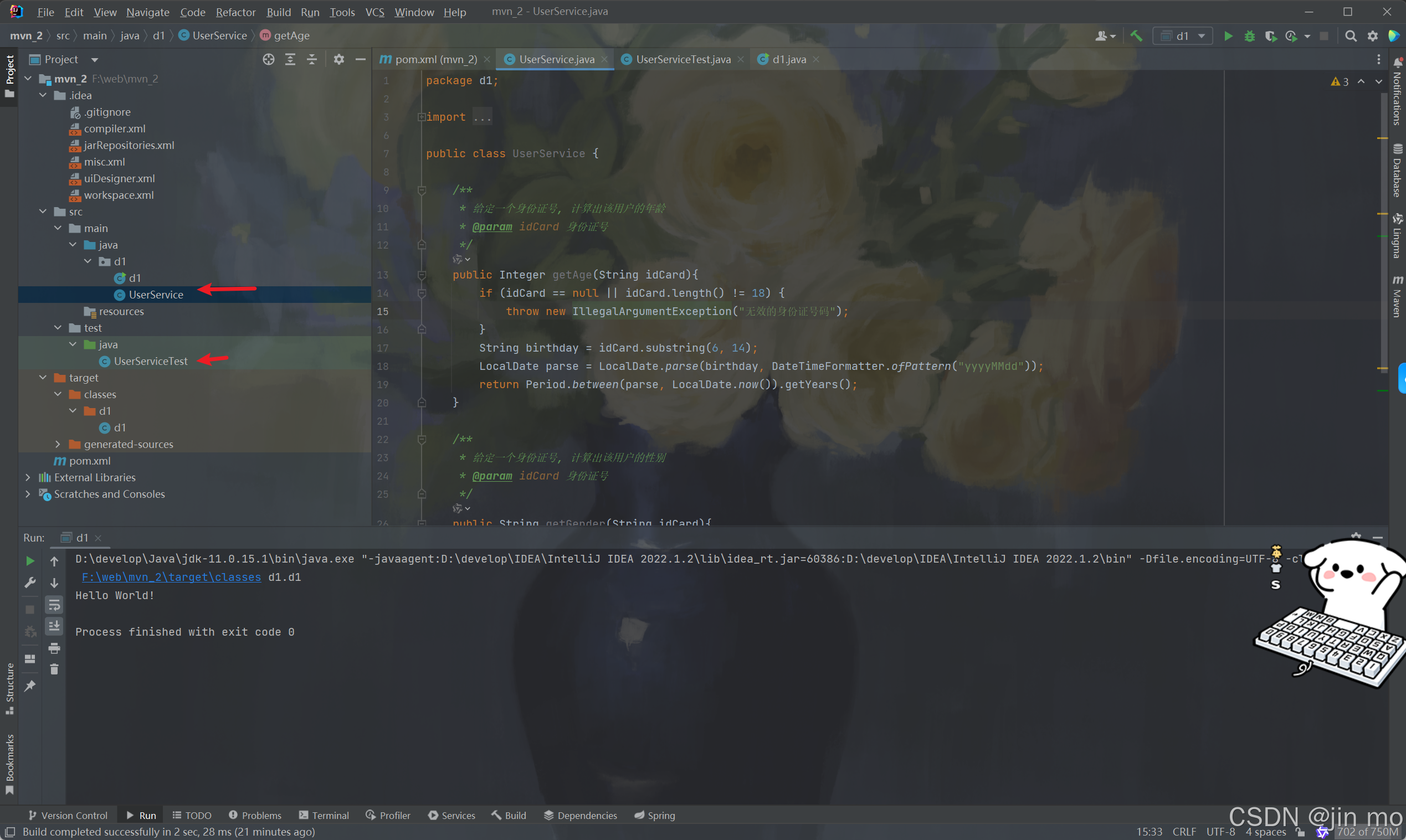Open Maven tool window on right edge
1406x840 pixels.
1398,297
